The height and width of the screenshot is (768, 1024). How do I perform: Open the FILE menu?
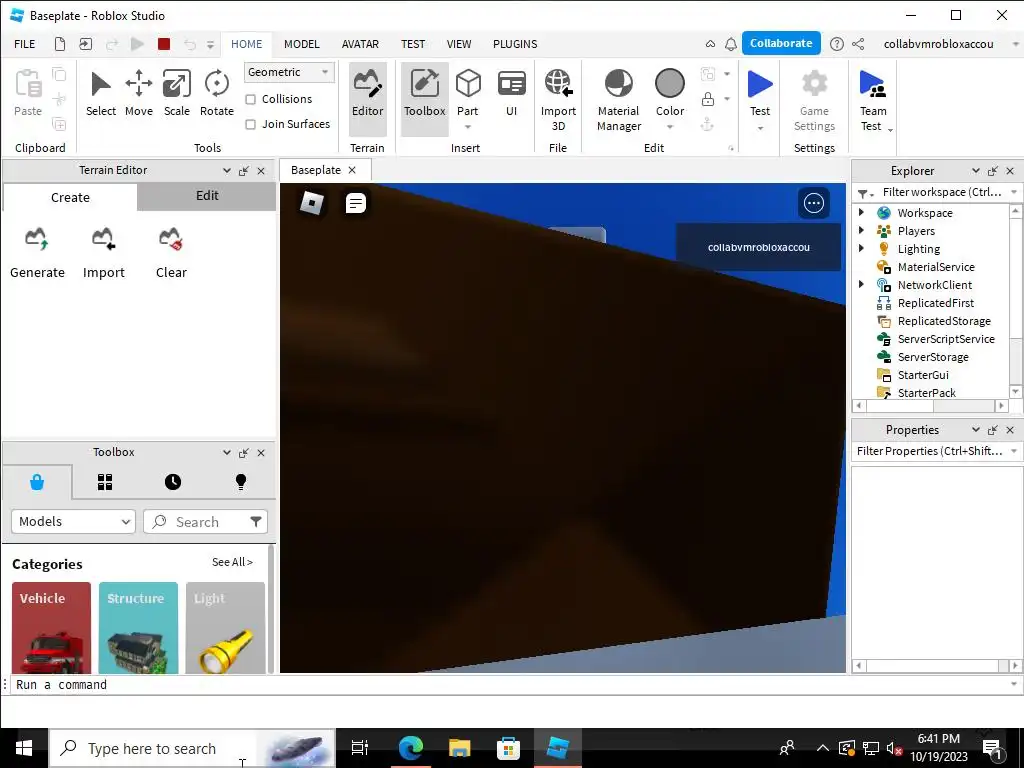[x=25, y=44]
